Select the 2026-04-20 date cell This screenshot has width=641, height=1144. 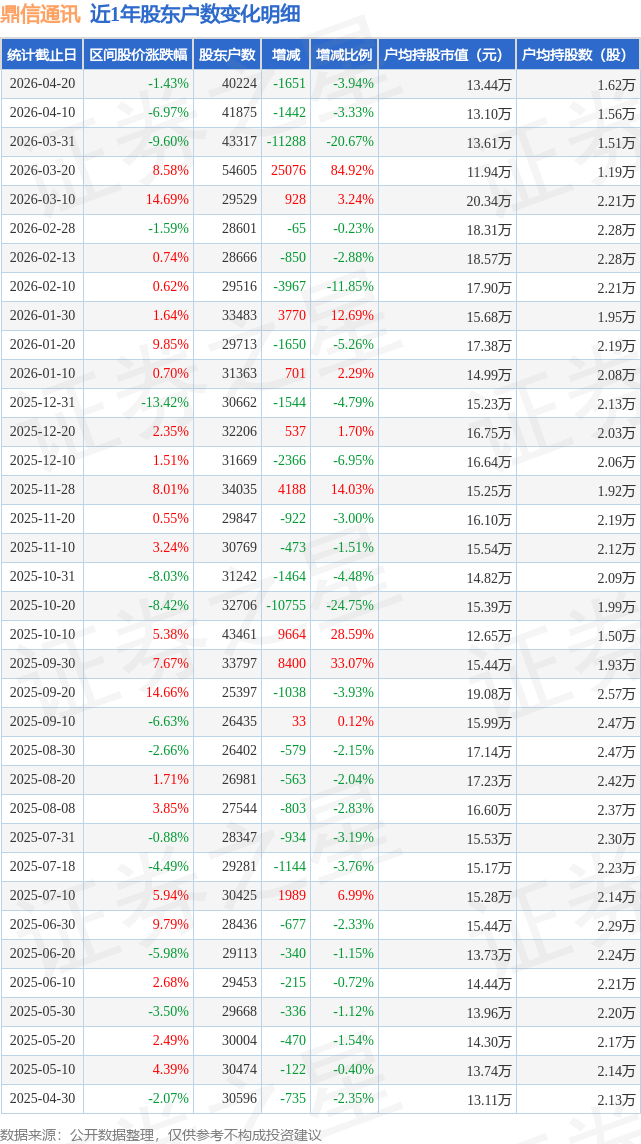(x=42, y=84)
